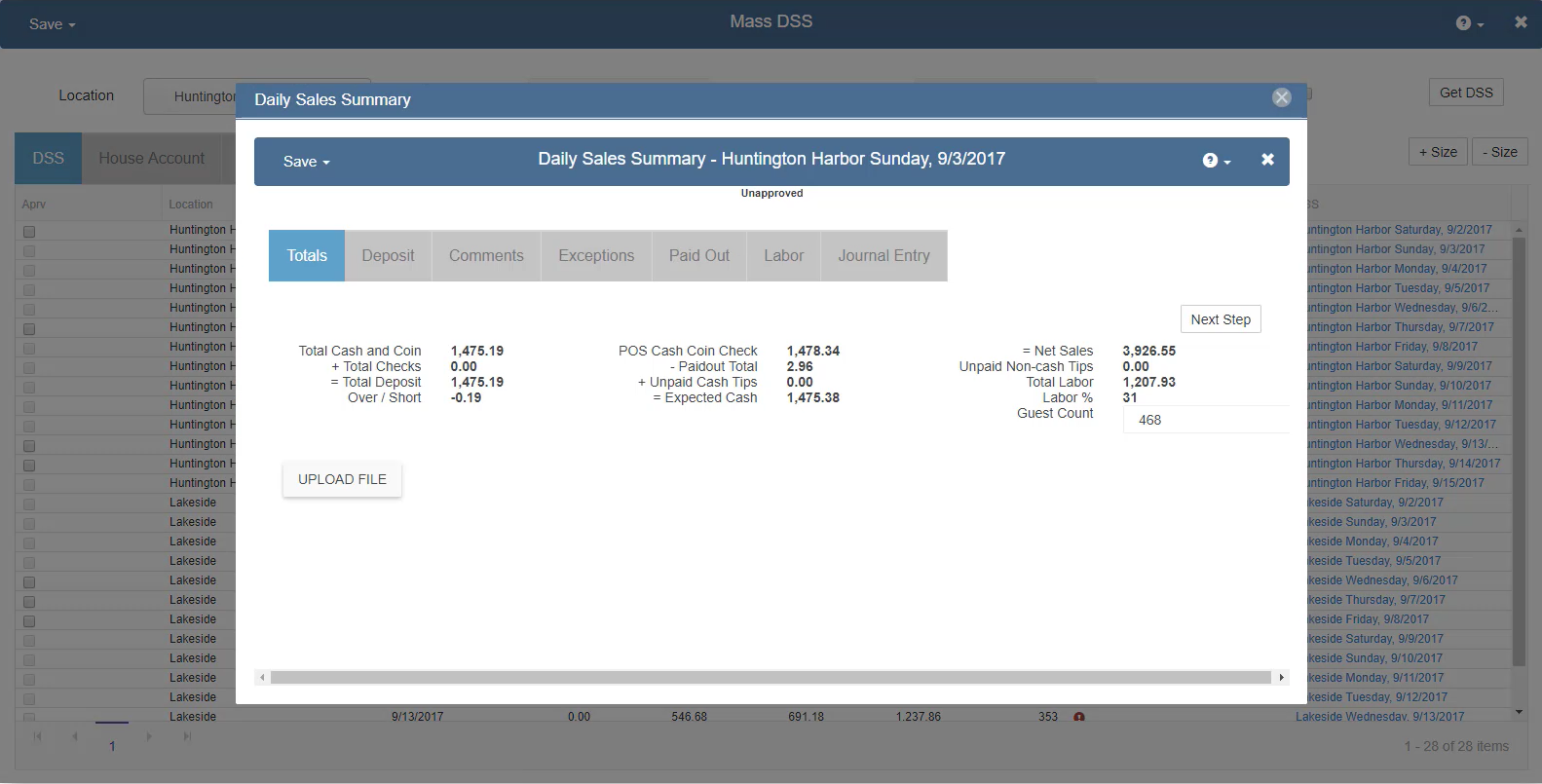Open the Journal Entry tab
This screenshot has width=1542, height=784.
884,256
